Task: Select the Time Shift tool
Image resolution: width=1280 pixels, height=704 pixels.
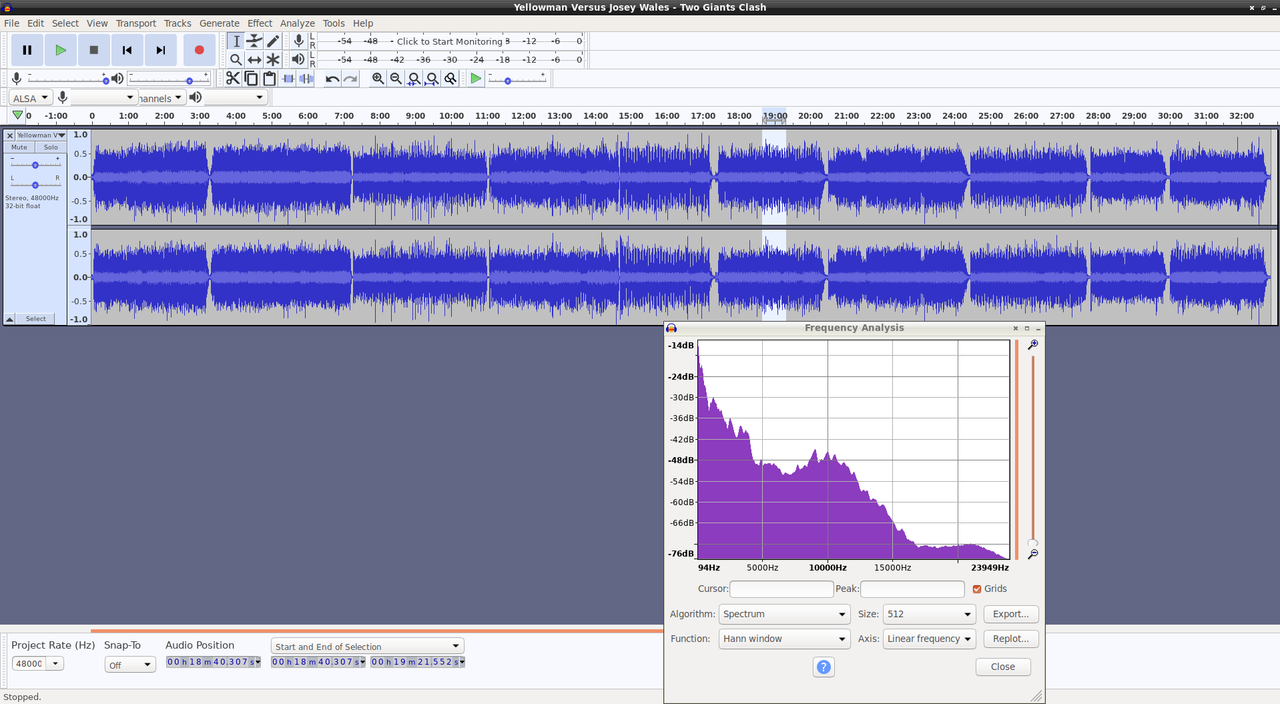Action: tap(254, 60)
